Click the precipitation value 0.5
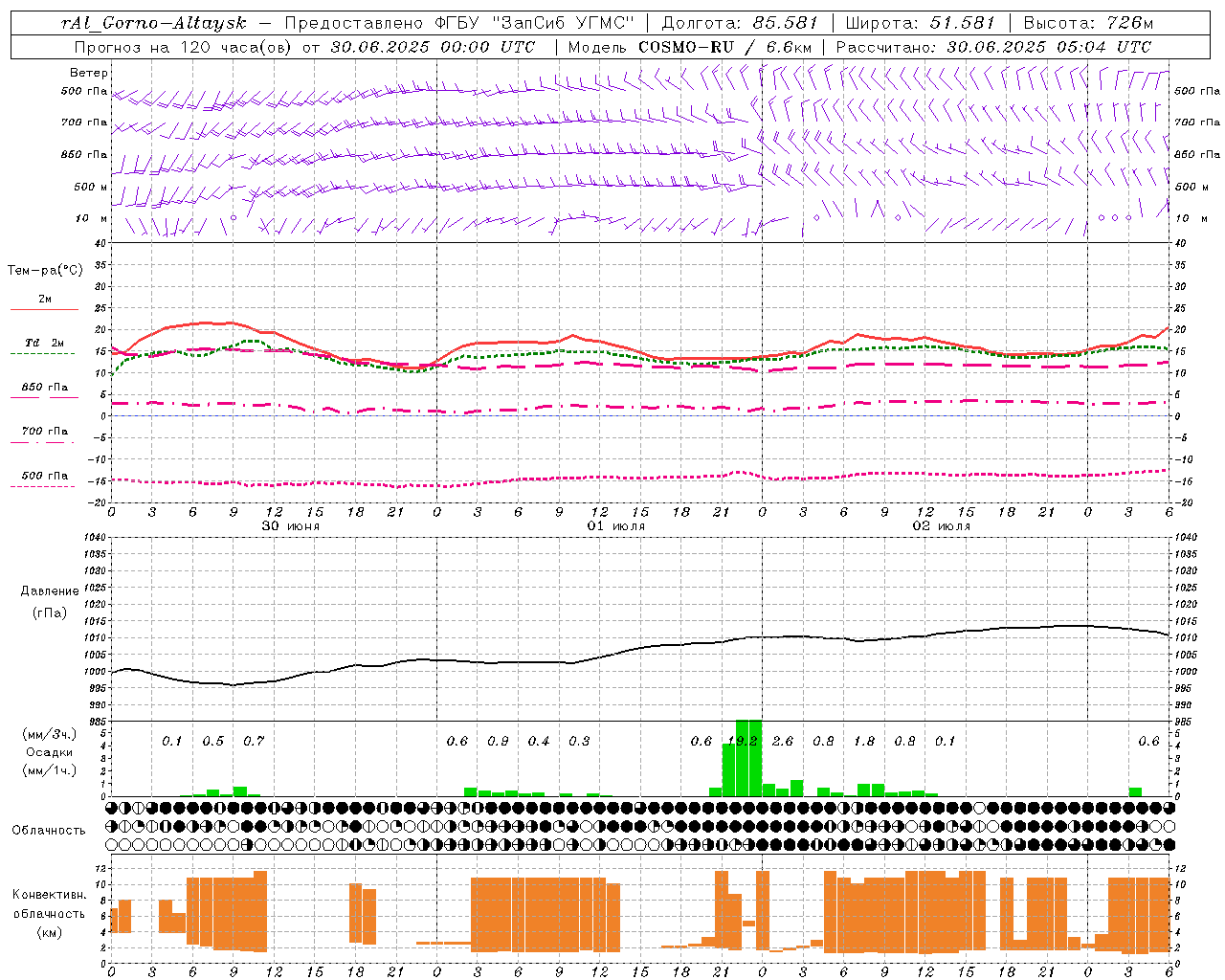The width and height of the screenshot is (1225, 980). tap(212, 742)
